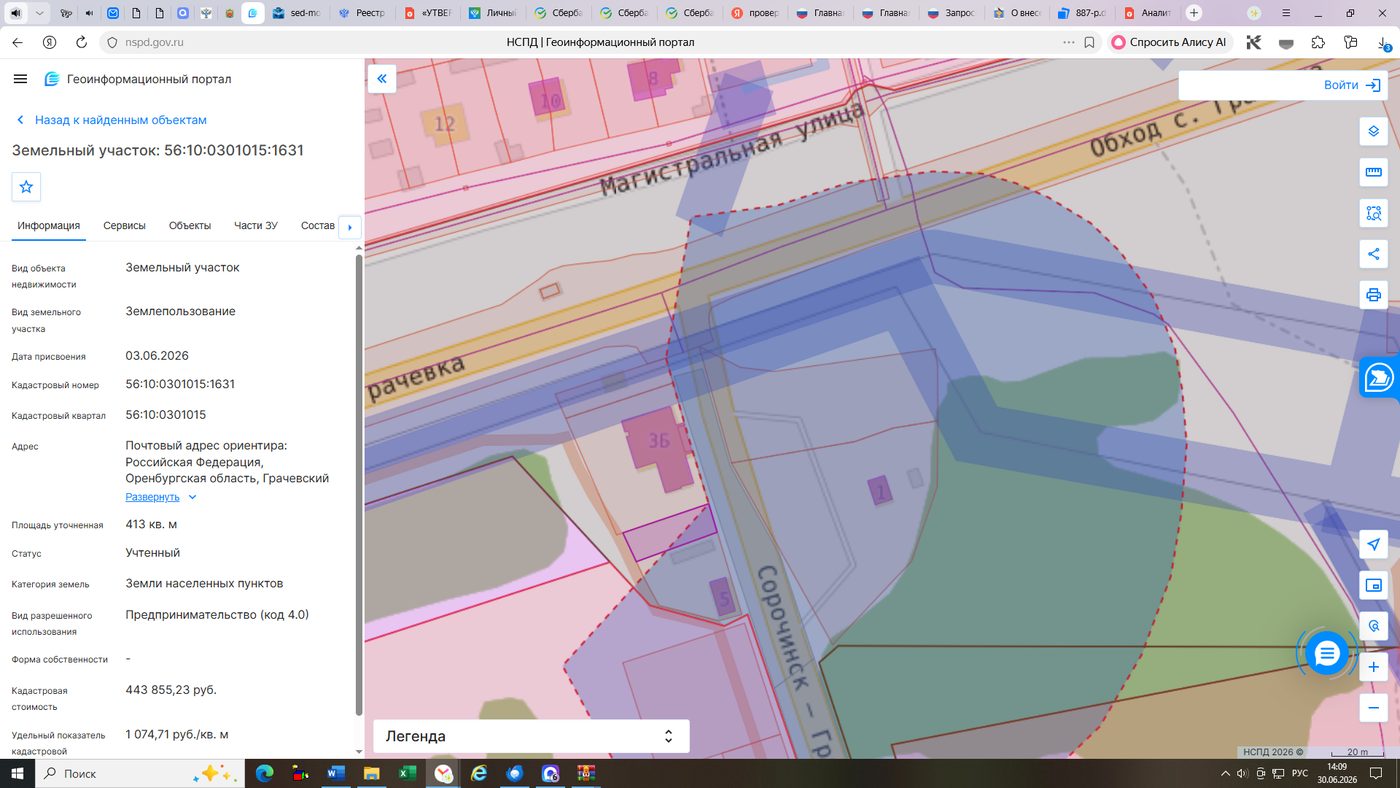Open the browser tab list dropdown arrow
The width and height of the screenshot is (1400, 788).
pyautogui.click(x=39, y=13)
